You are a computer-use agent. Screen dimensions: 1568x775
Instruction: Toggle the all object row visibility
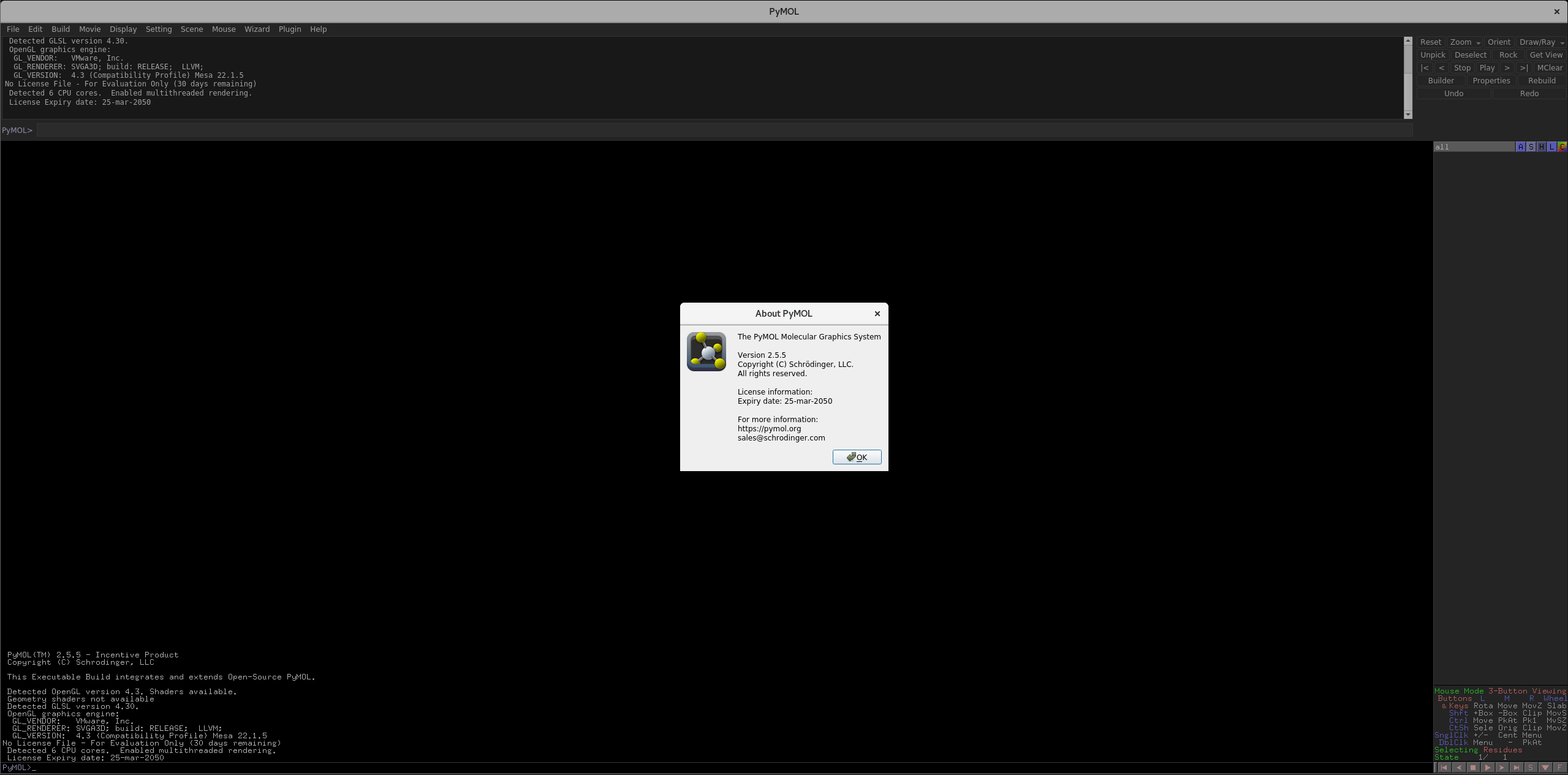coord(1474,147)
